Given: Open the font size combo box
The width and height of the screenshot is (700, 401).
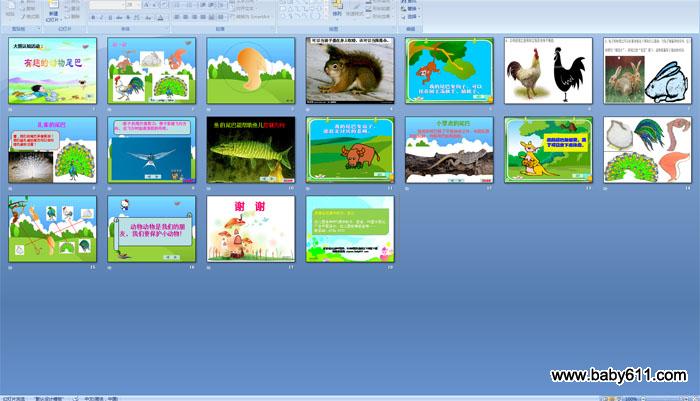Looking at the screenshot, I should [131, 5].
